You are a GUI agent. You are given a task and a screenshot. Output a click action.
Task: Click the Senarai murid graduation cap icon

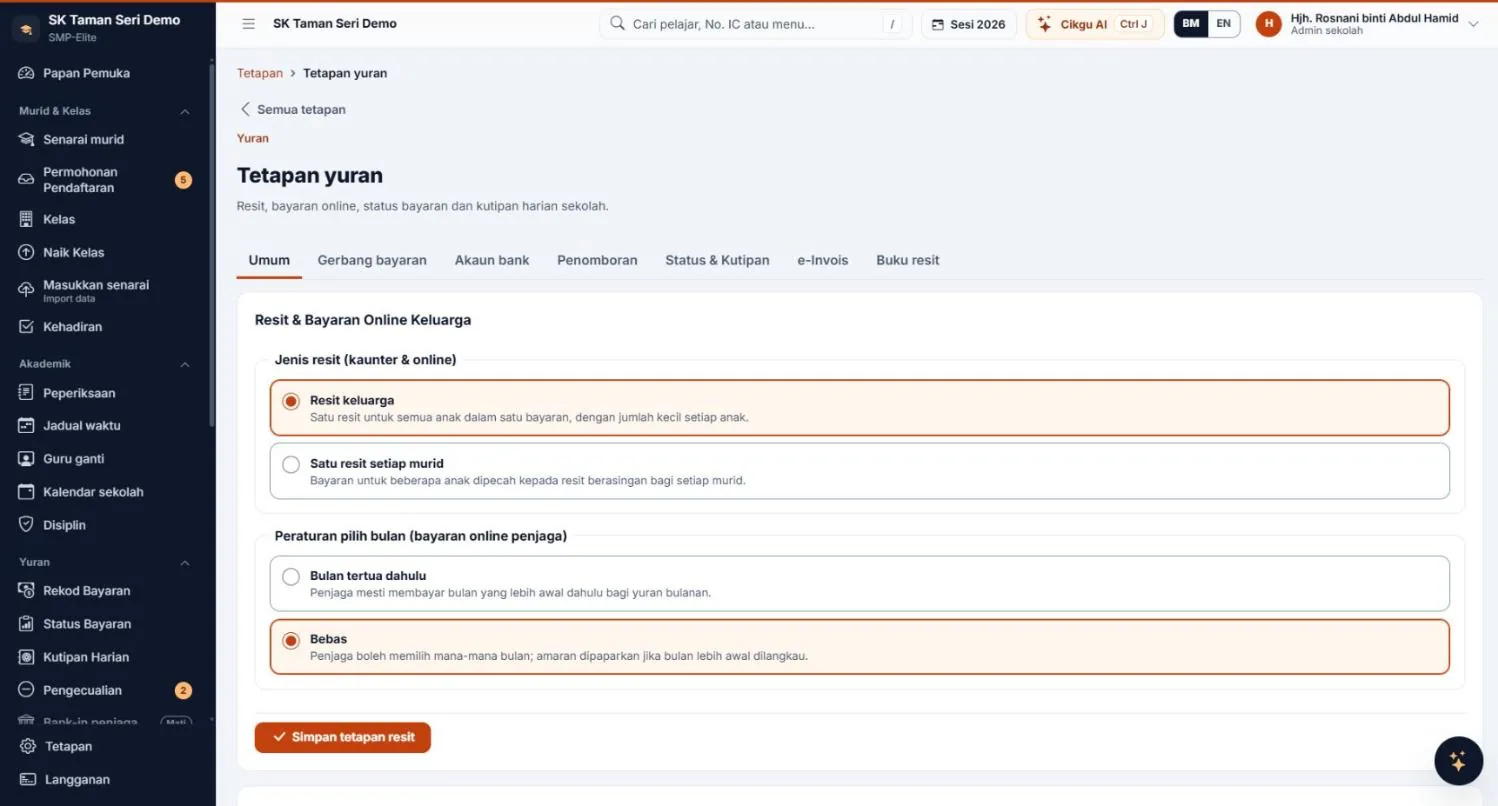click(x=27, y=139)
